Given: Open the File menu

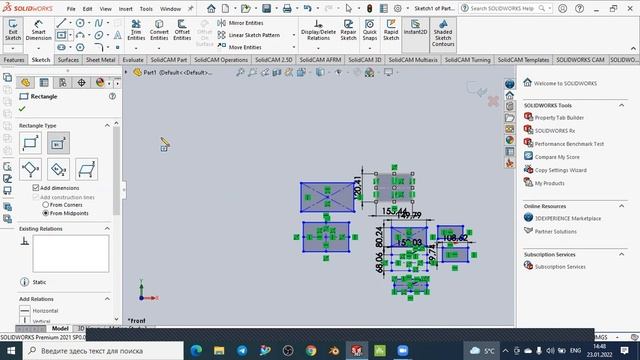Looking at the screenshot, I should tap(71, 9).
